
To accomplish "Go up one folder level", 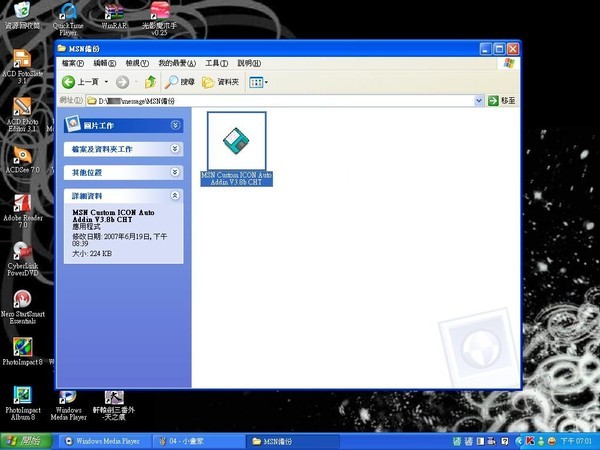I will [150, 82].
